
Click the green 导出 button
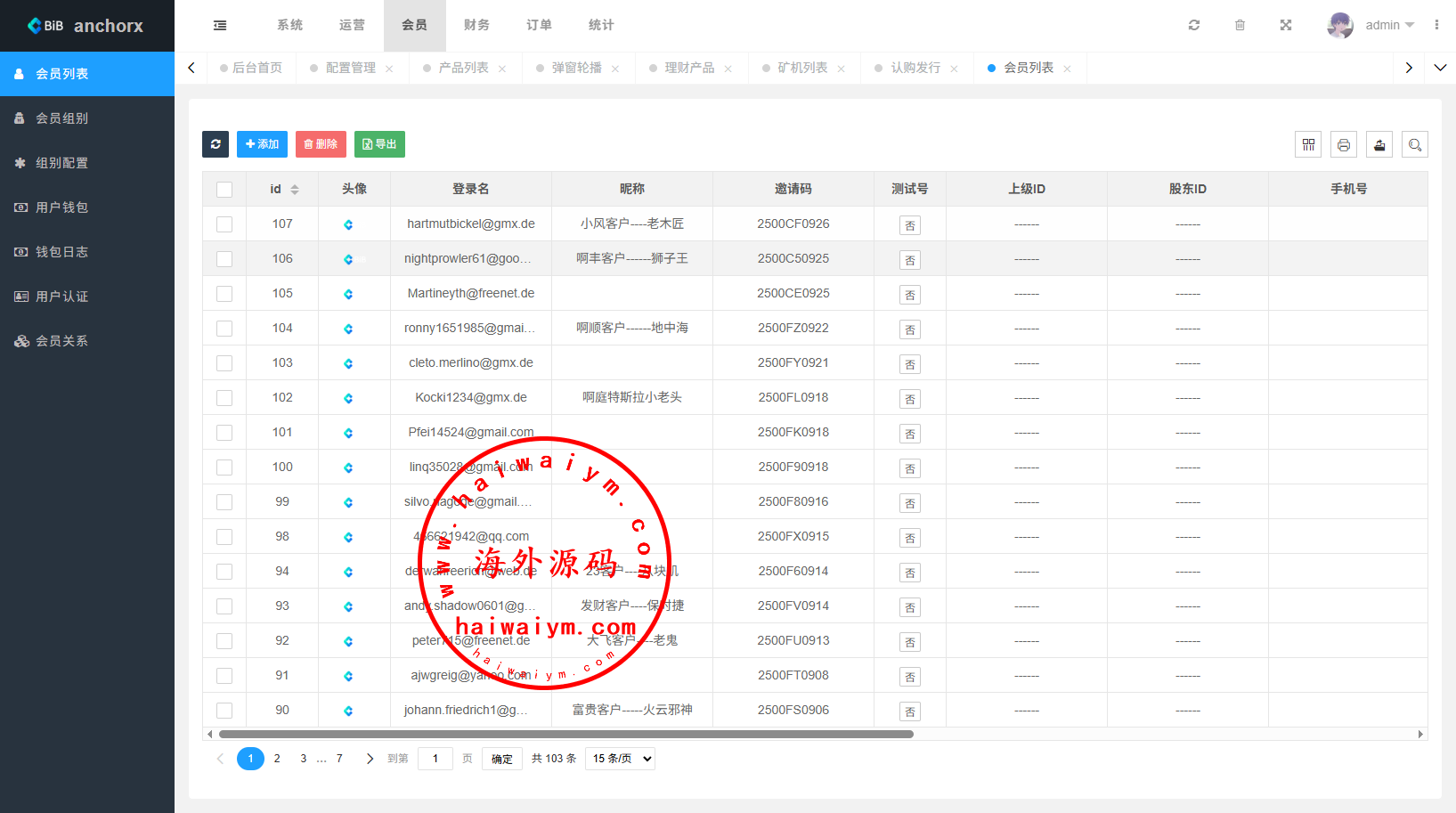tap(379, 144)
